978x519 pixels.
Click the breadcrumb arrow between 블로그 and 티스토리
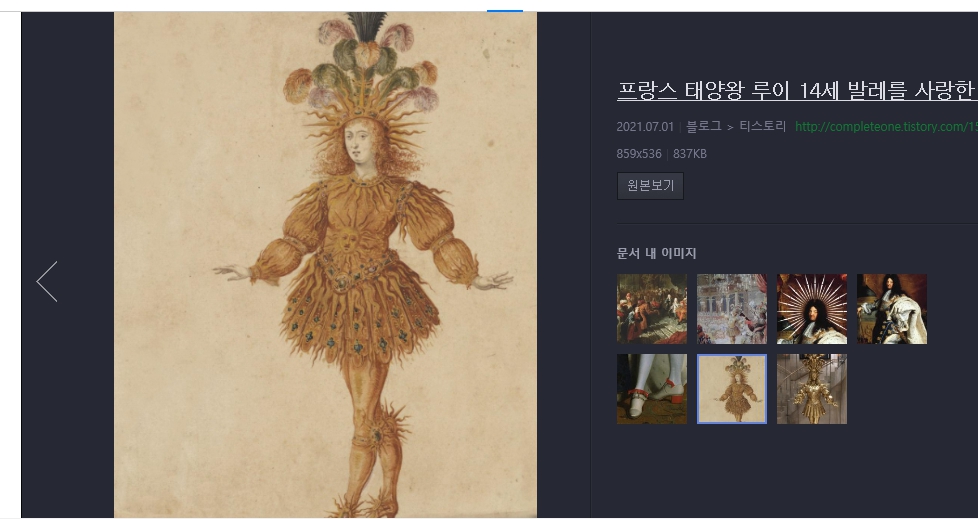click(x=730, y=127)
